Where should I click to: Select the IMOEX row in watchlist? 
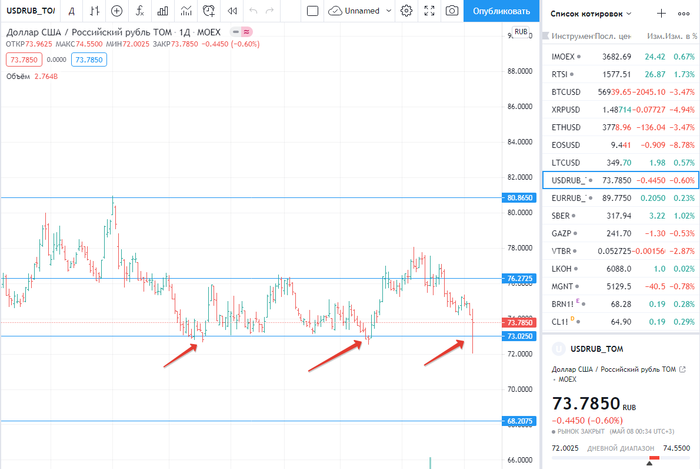pos(621,57)
